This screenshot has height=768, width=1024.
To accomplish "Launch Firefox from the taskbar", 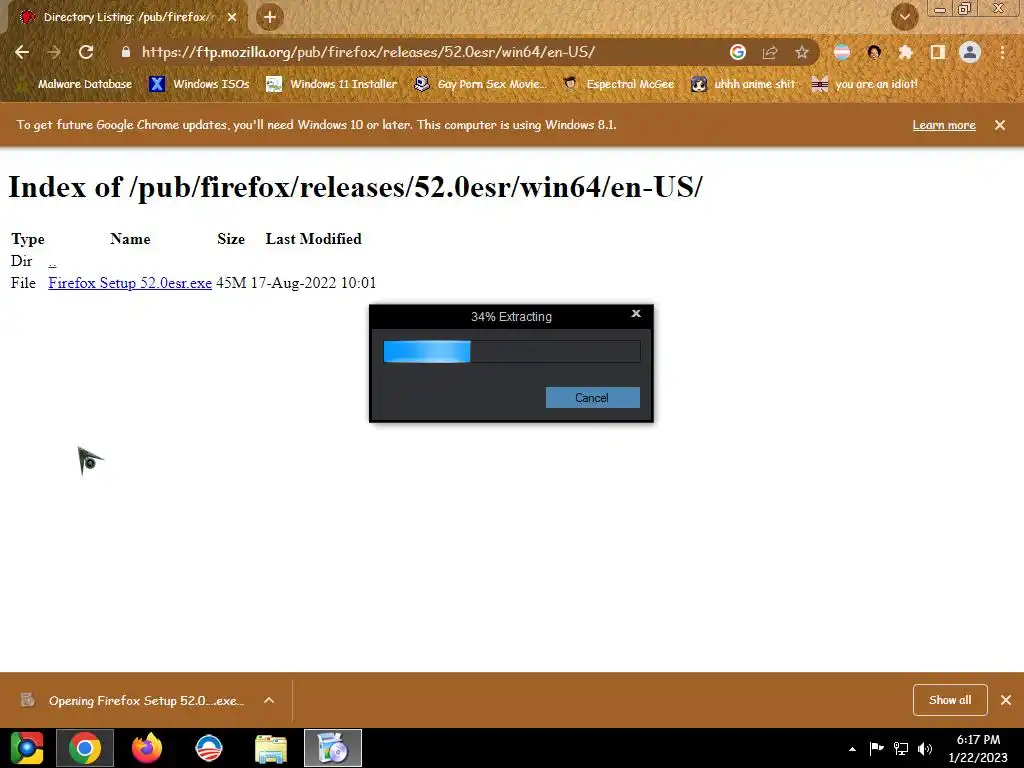I will click(147, 748).
